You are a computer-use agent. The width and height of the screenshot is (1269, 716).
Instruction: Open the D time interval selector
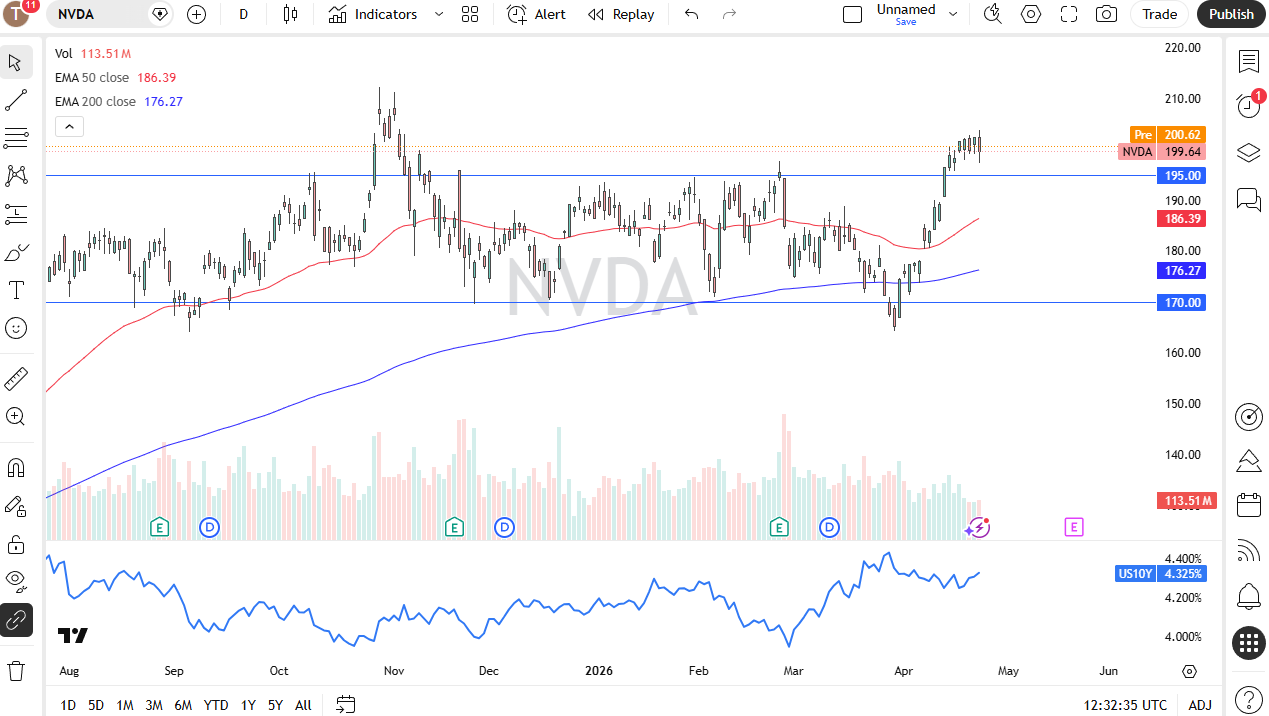pos(243,14)
